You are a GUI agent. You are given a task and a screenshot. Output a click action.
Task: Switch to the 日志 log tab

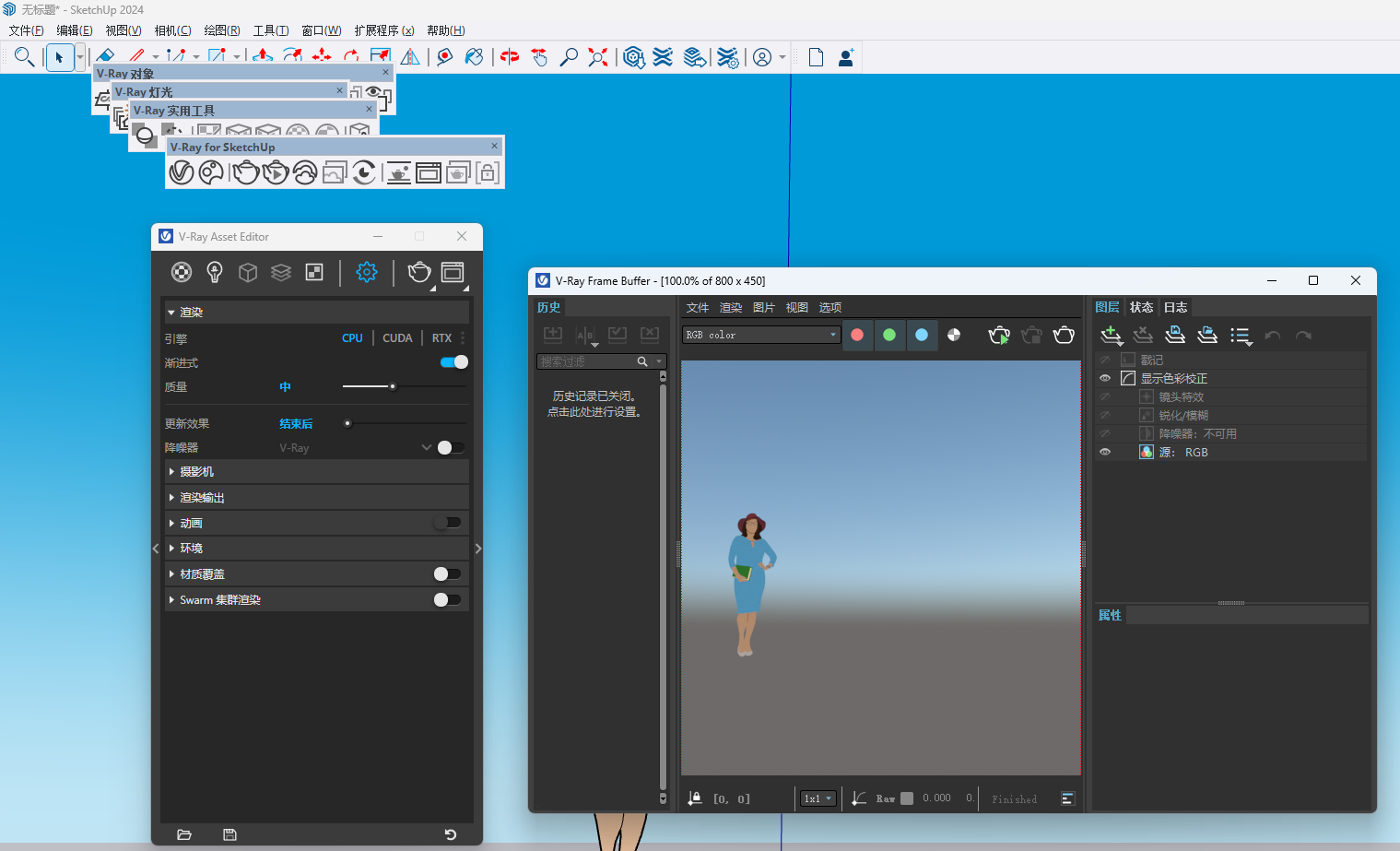coord(1175,307)
